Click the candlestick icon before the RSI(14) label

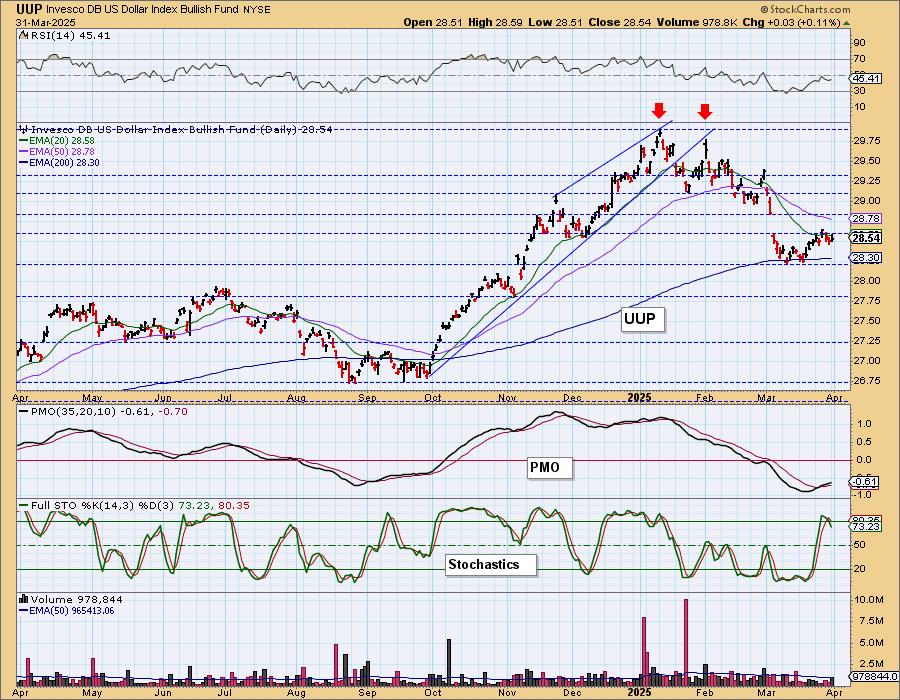22,35
